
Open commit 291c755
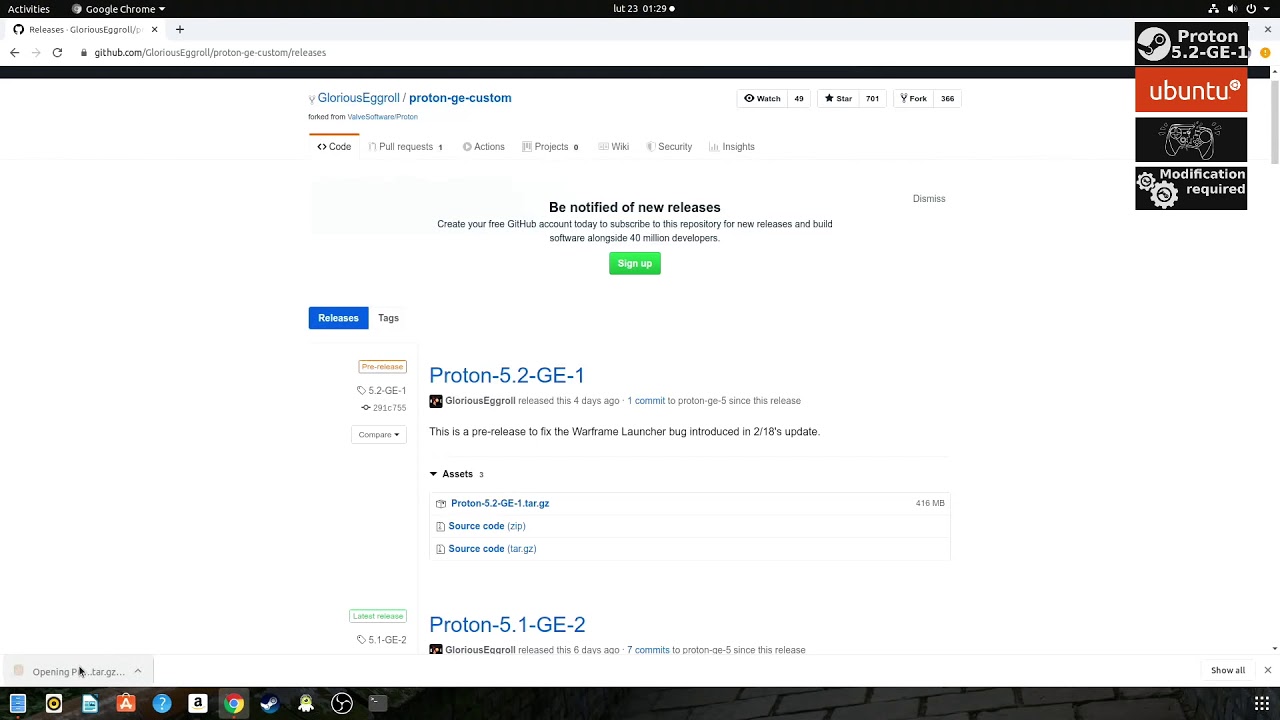click(384, 408)
